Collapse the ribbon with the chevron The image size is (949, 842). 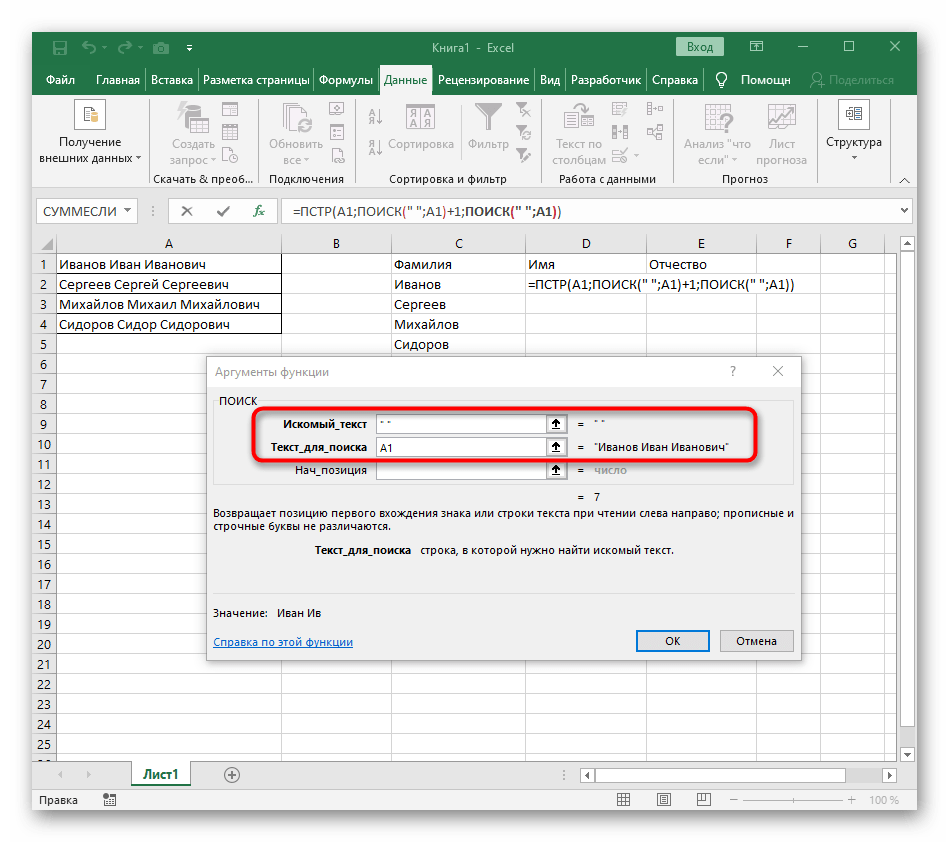[904, 180]
